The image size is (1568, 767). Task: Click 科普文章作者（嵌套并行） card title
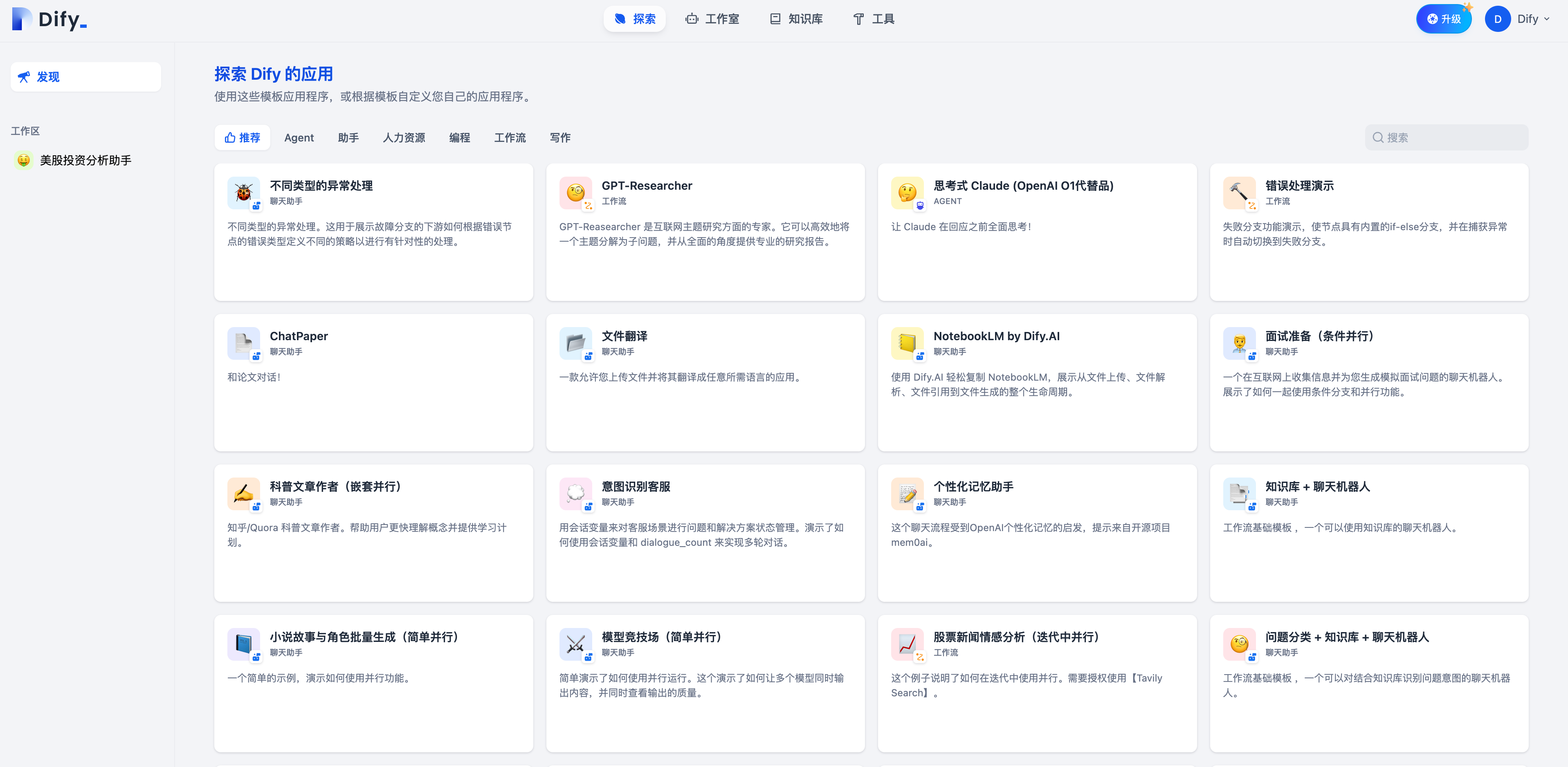pos(338,487)
